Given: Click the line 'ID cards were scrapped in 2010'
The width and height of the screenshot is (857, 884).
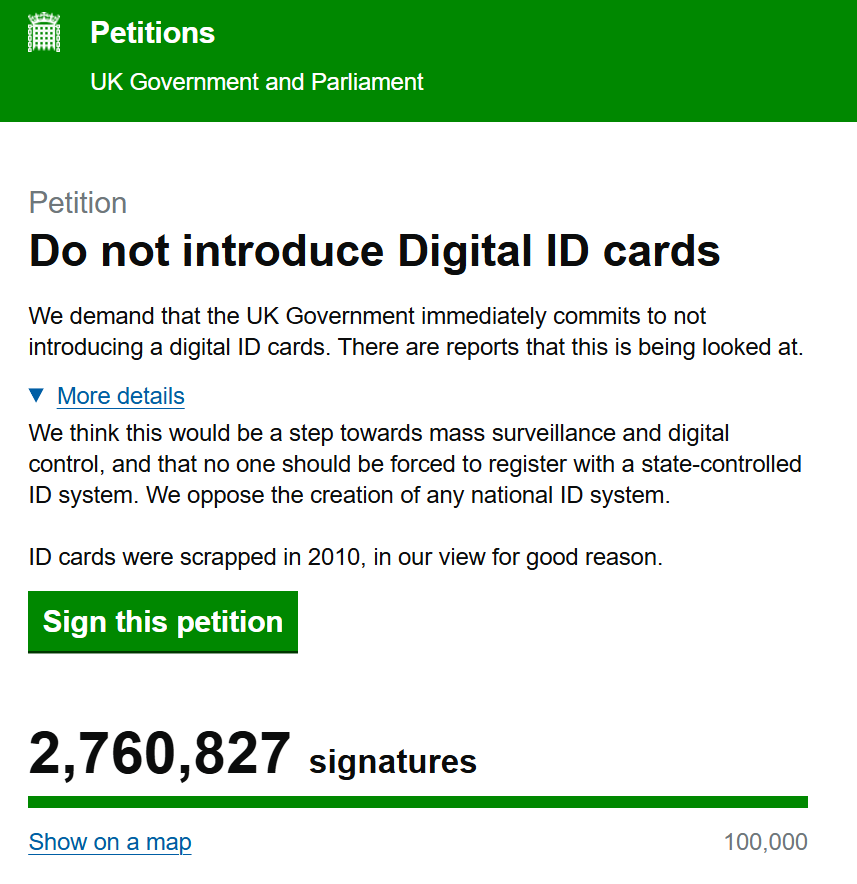Looking at the screenshot, I should (345, 557).
